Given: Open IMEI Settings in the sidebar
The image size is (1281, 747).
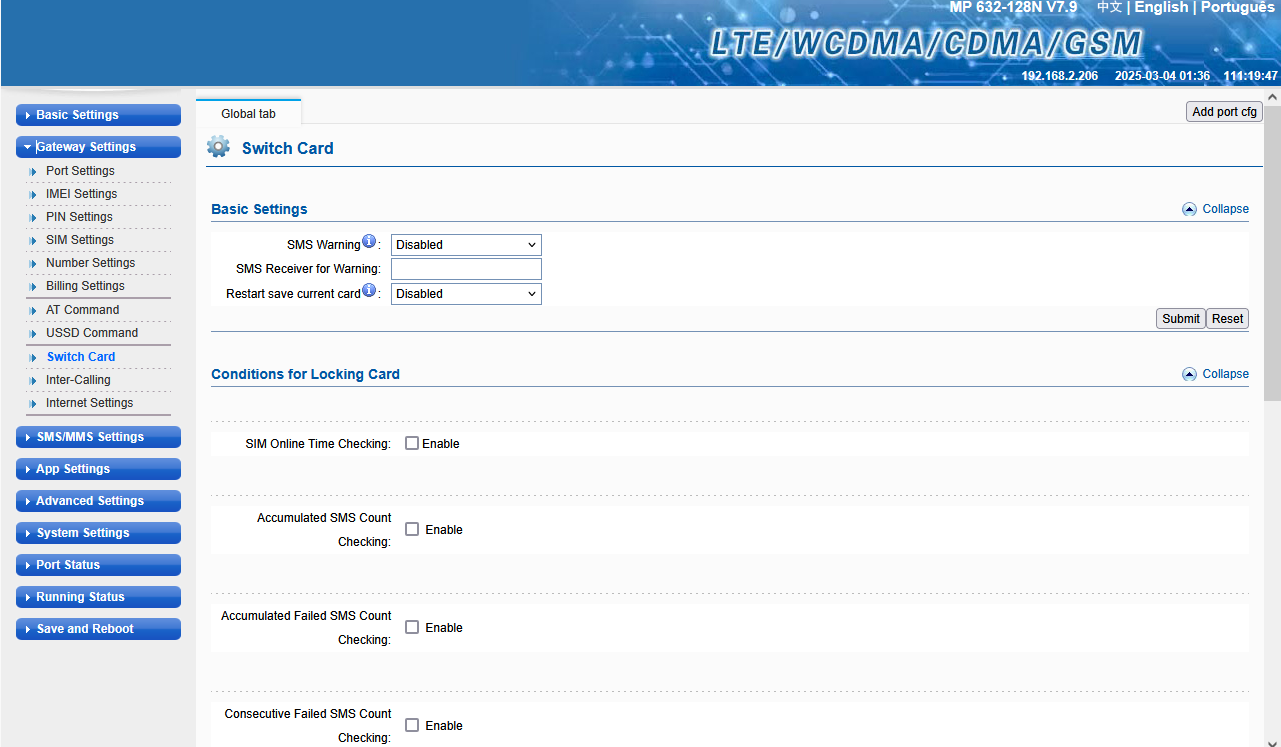Looking at the screenshot, I should [81, 194].
